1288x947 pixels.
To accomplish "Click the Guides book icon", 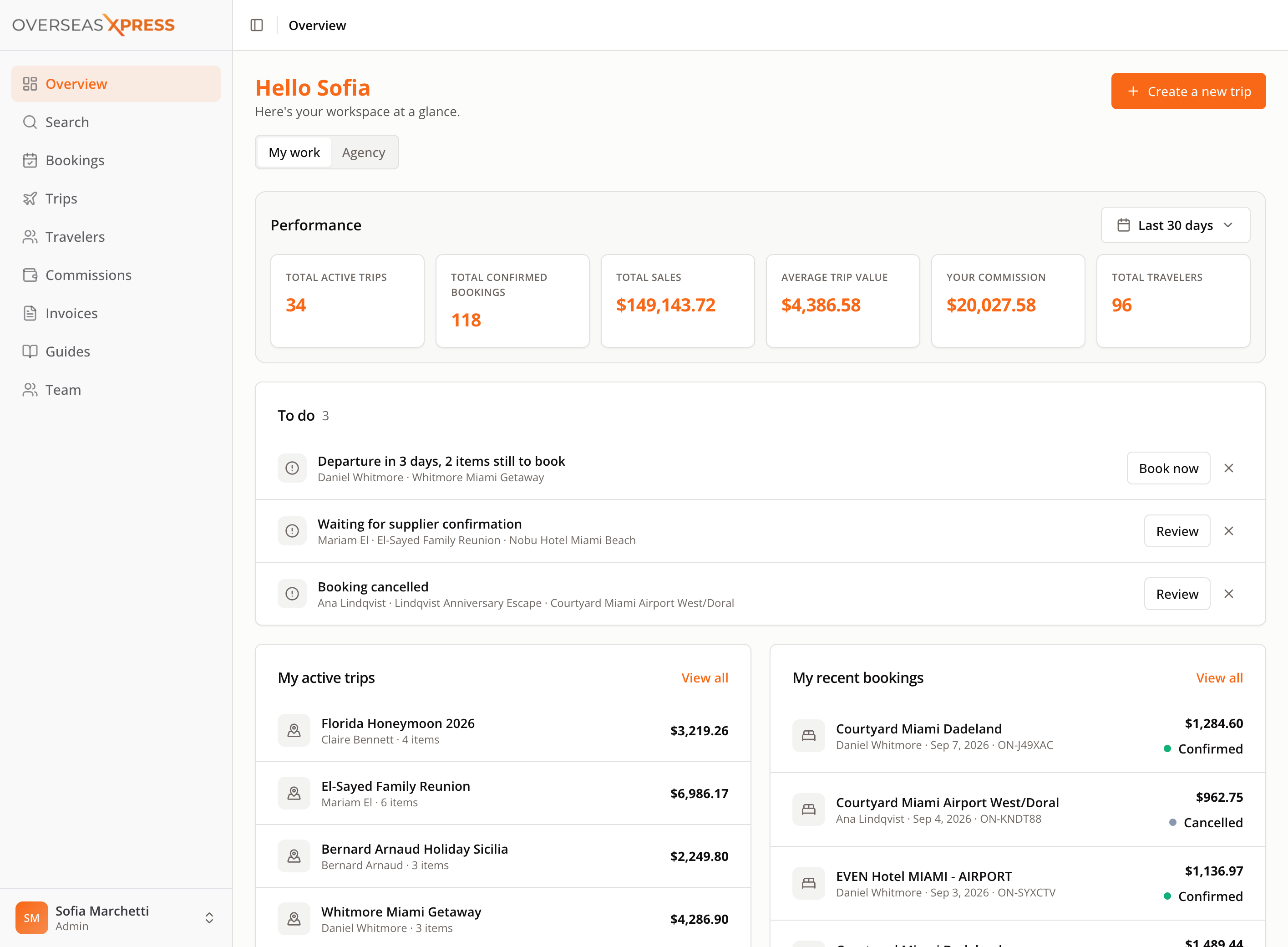I will 30,351.
